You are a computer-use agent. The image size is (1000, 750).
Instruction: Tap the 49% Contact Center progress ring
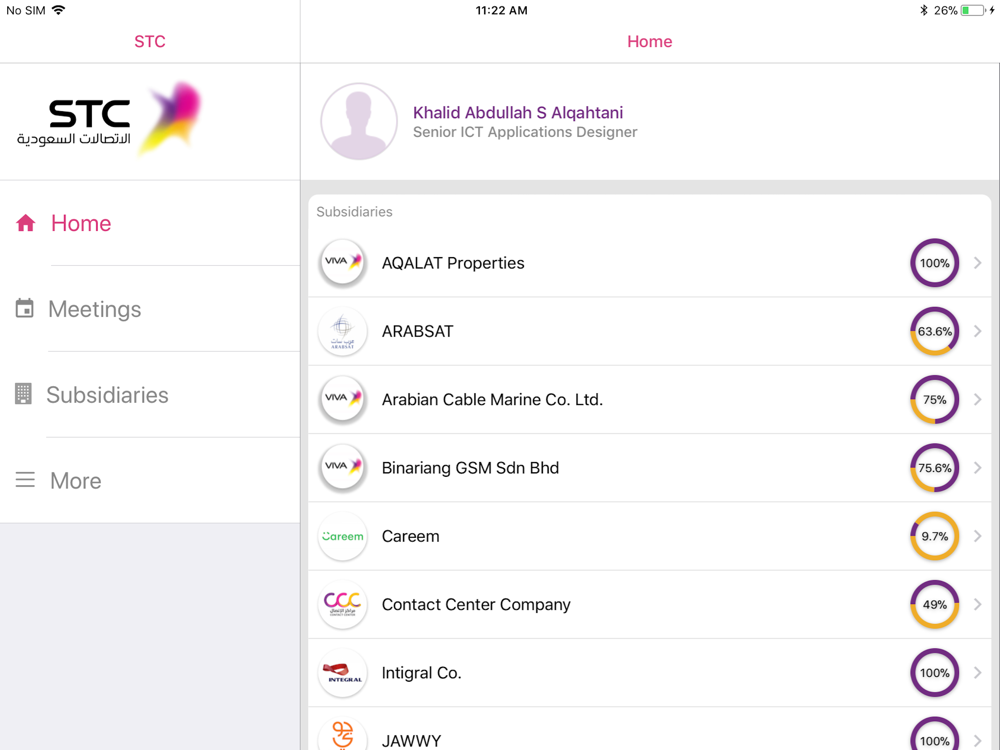(934, 604)
